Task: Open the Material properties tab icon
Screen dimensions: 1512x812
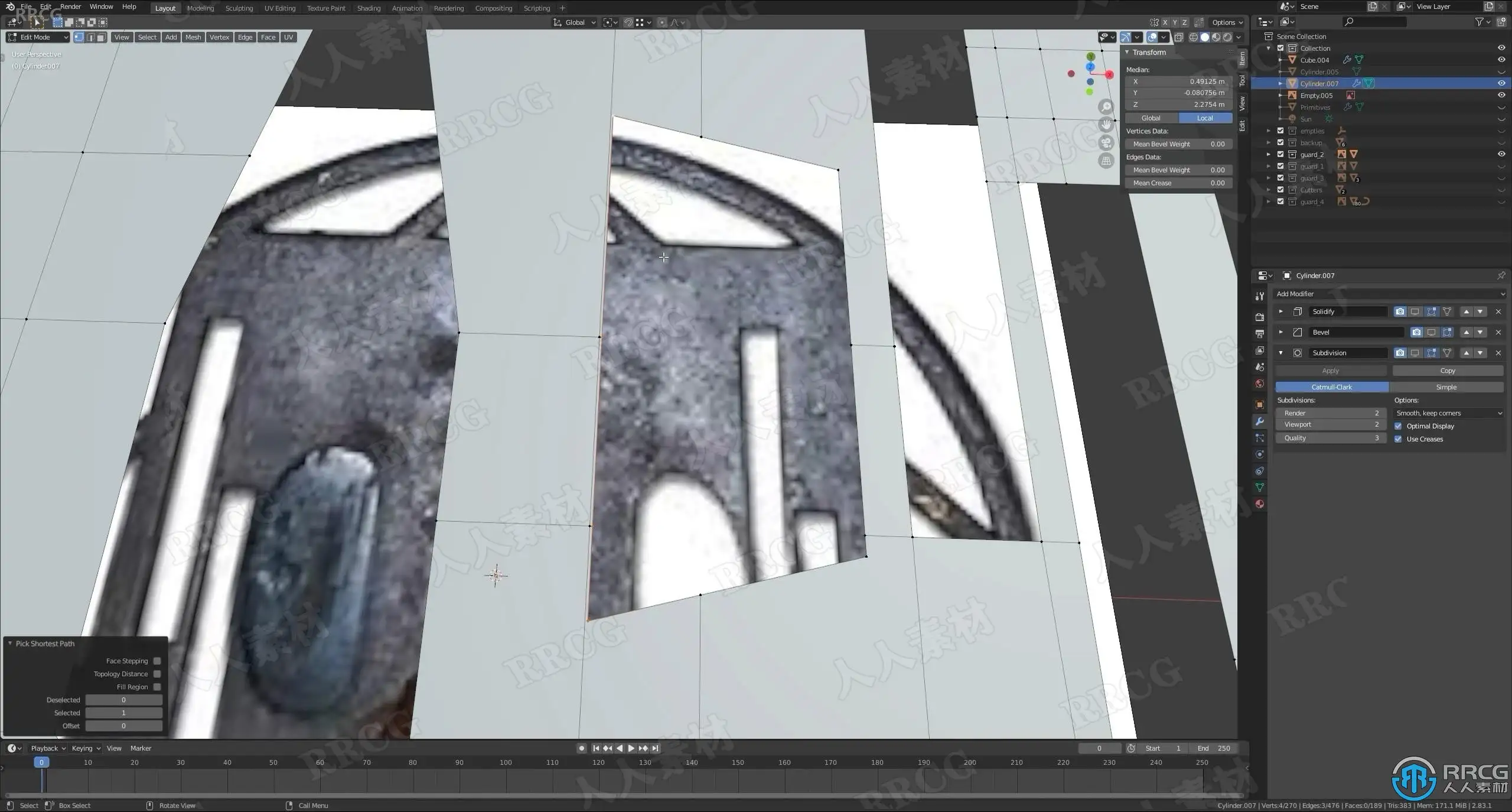Action: click(1260, 504)
